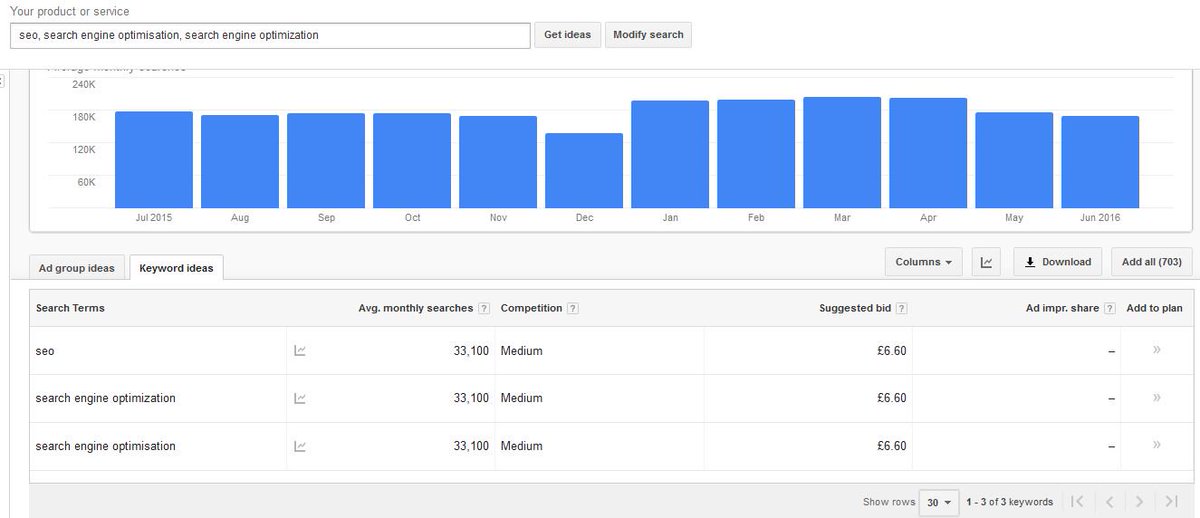Sort by Competition column header
The height and width of the screenshot is (518, 1200).
tap(531, 308)
